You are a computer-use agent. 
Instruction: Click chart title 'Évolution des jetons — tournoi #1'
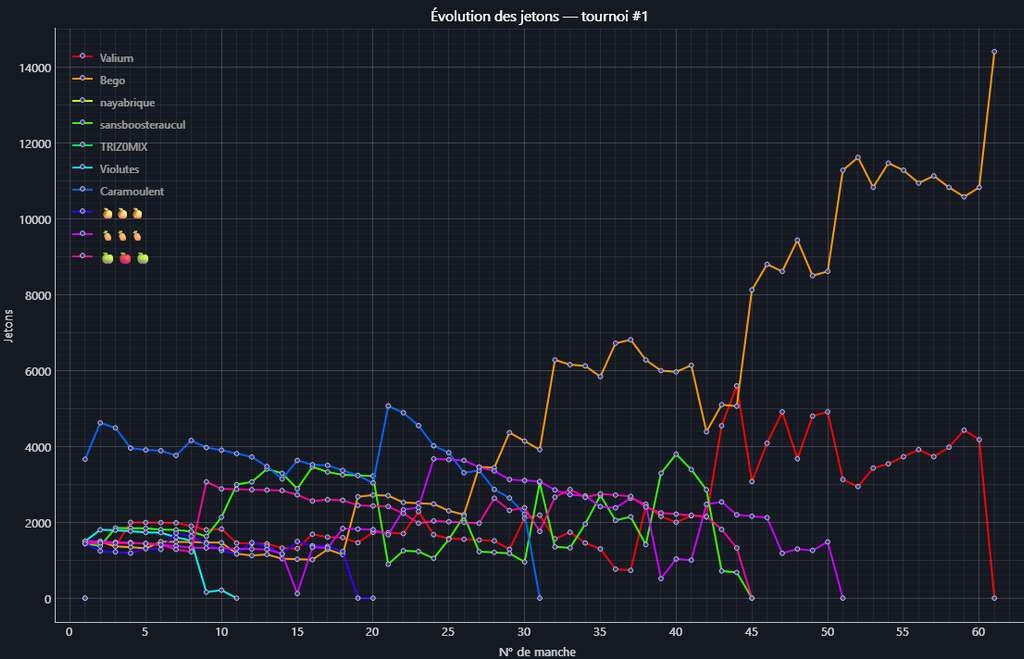[539, 16]
